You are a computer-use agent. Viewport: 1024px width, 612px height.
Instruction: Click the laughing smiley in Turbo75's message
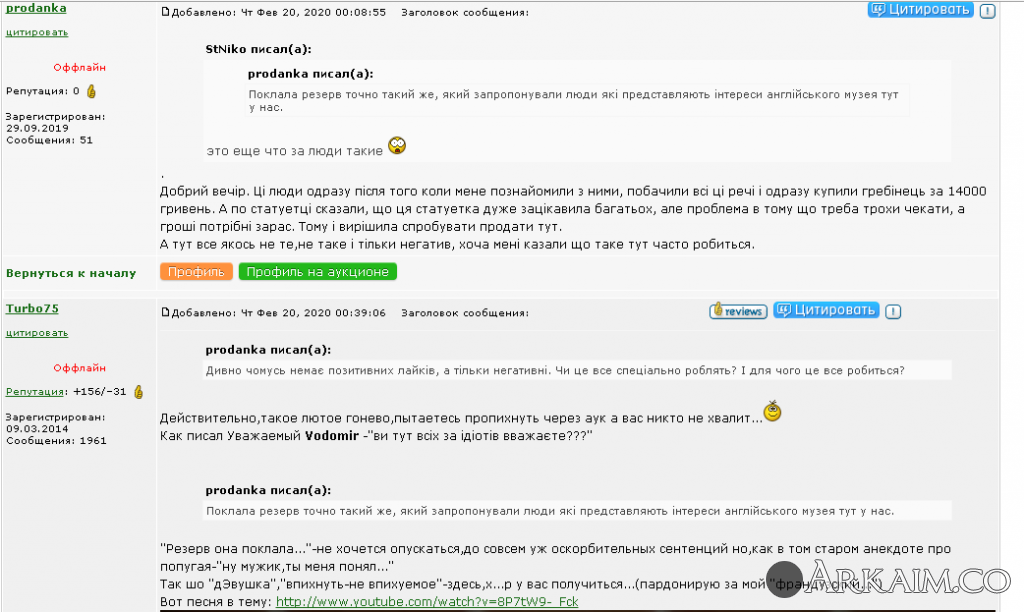tap(773, 411)
